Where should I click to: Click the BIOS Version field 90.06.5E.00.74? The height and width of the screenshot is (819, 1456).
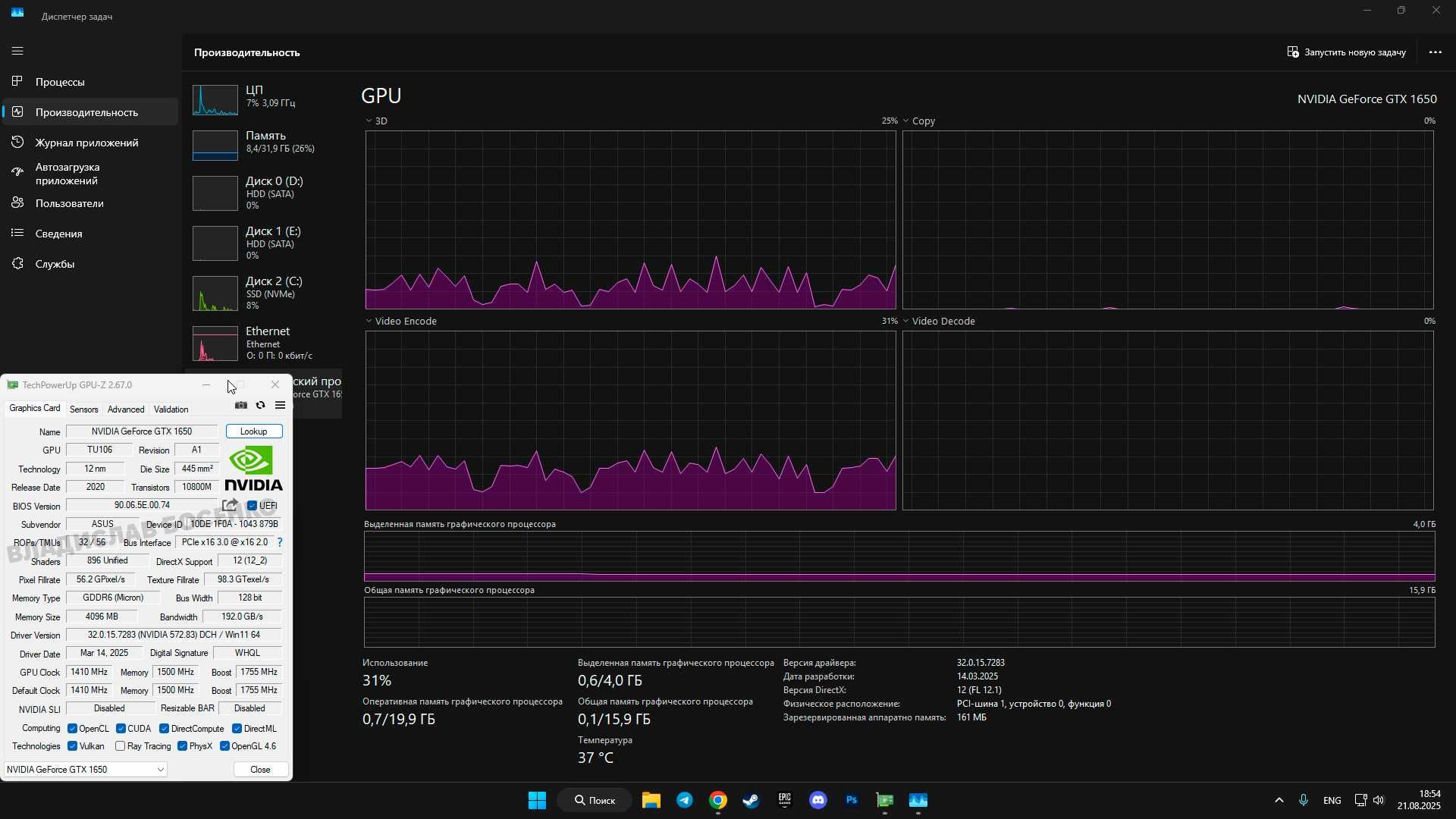tap(142, 505)
